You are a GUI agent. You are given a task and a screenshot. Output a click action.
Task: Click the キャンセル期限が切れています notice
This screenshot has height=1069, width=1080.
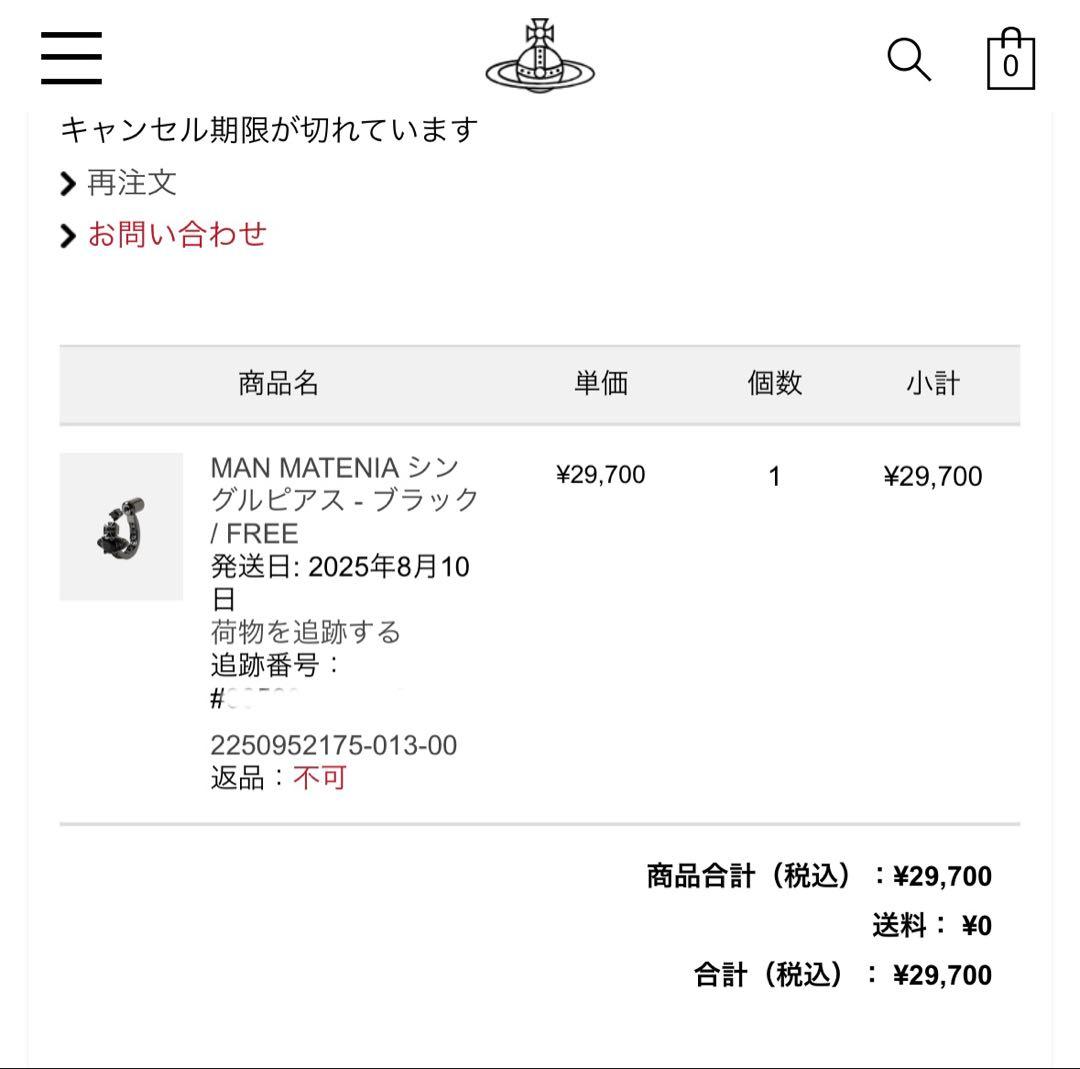269,130
